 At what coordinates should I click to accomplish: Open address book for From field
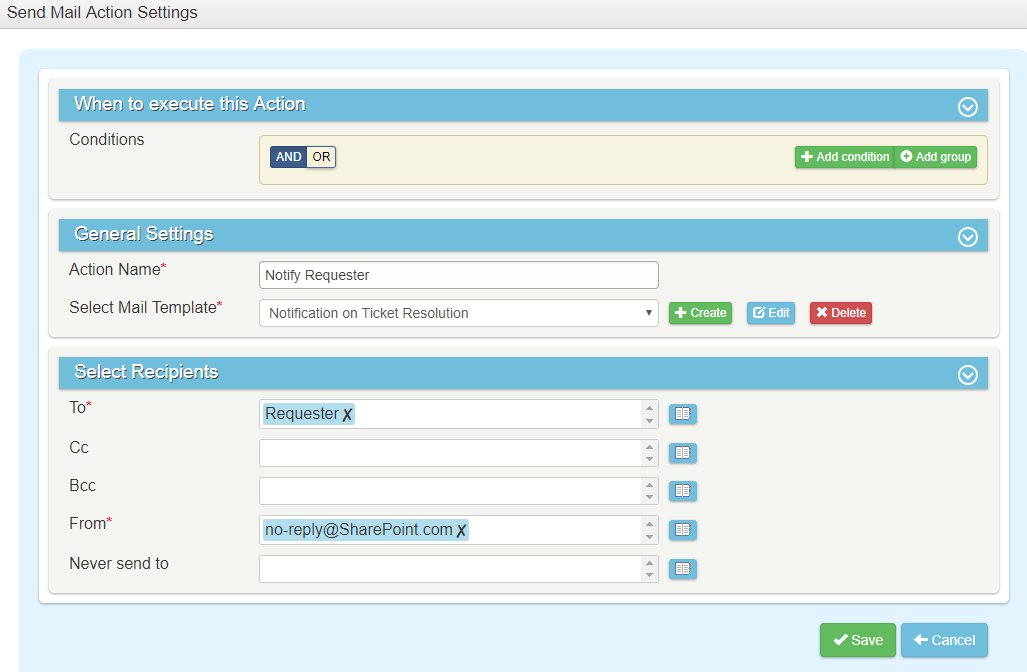pyautogui.click(x=682, y=530)
